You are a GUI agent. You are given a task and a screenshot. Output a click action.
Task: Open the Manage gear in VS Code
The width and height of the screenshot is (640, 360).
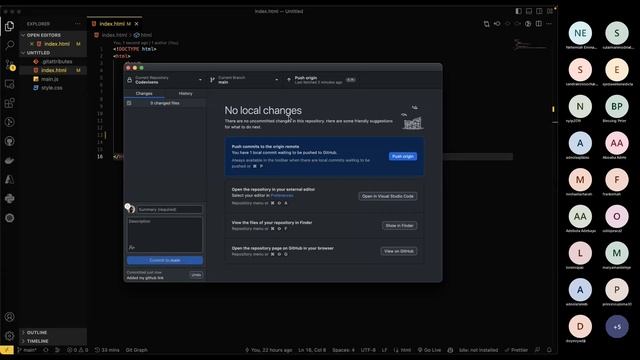coord(9,336)
